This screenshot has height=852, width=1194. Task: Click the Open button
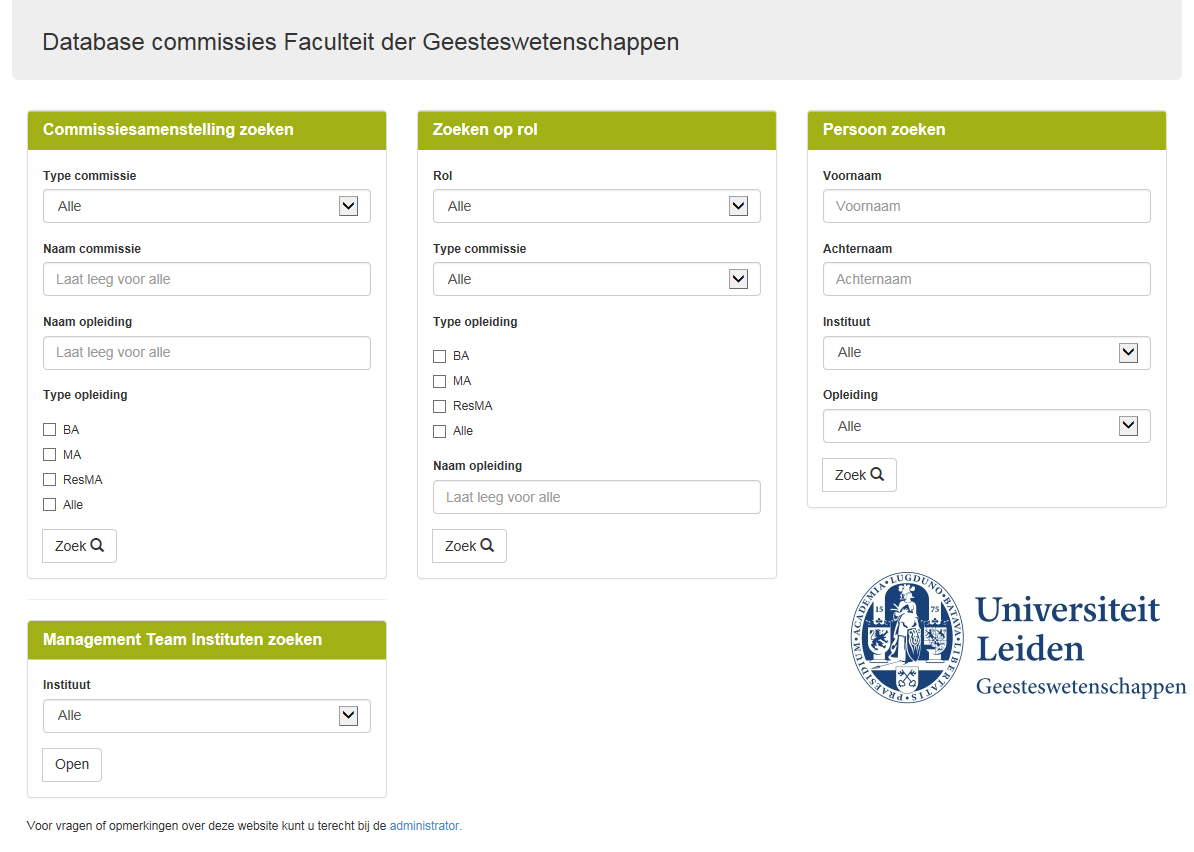pos(72,765)
